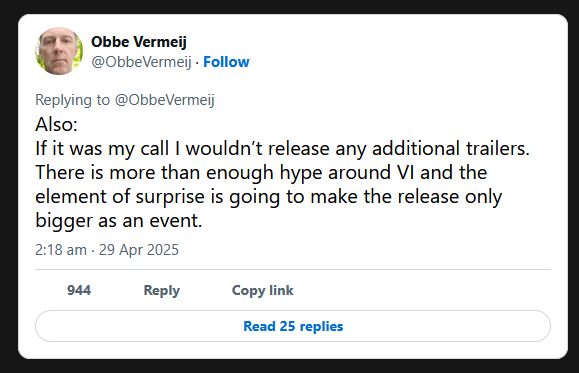Open the @ObbeVermeij handle beside Follow
Viewport: 579px width, 373px height.
point(141,62)
